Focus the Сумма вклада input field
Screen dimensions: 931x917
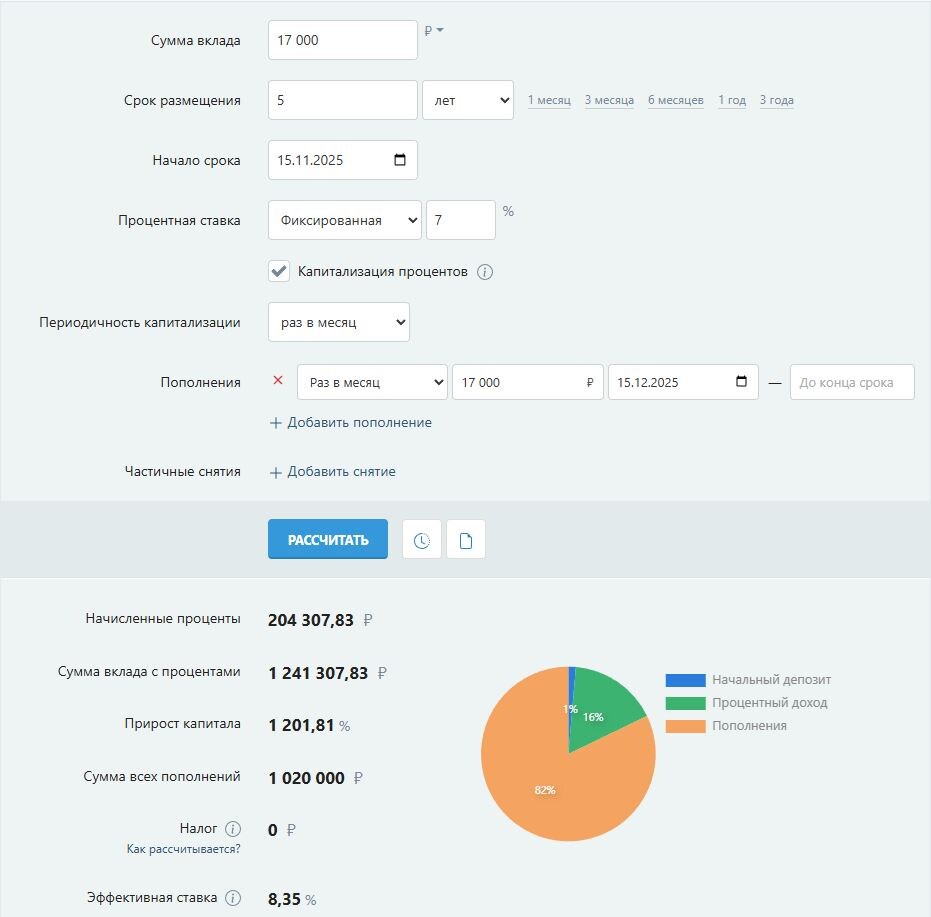pos(343,40)
